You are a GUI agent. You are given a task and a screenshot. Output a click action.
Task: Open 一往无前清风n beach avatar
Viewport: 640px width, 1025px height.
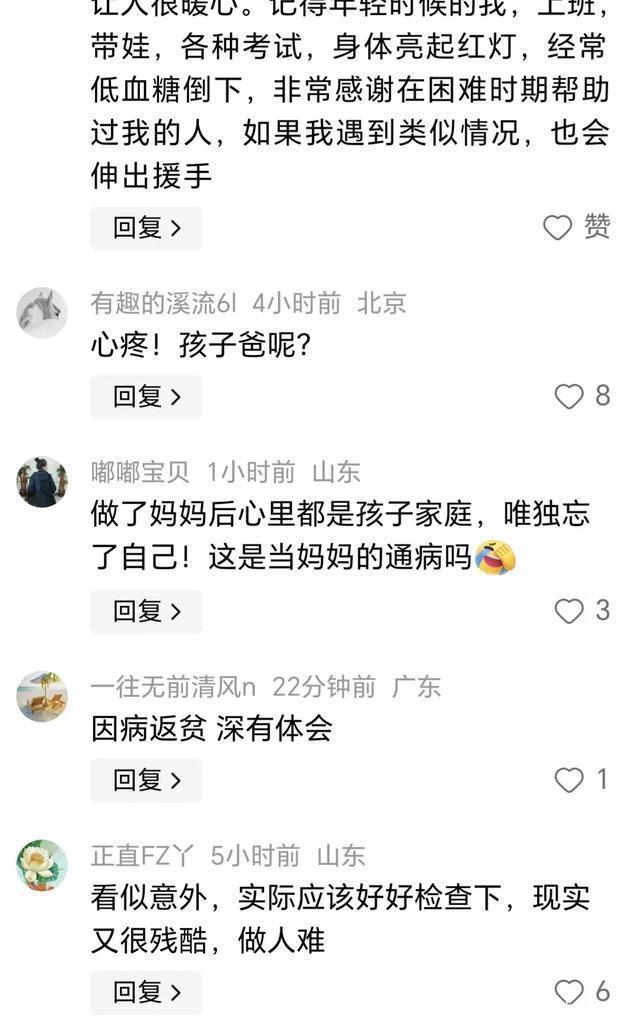click(x=42, y=696)
